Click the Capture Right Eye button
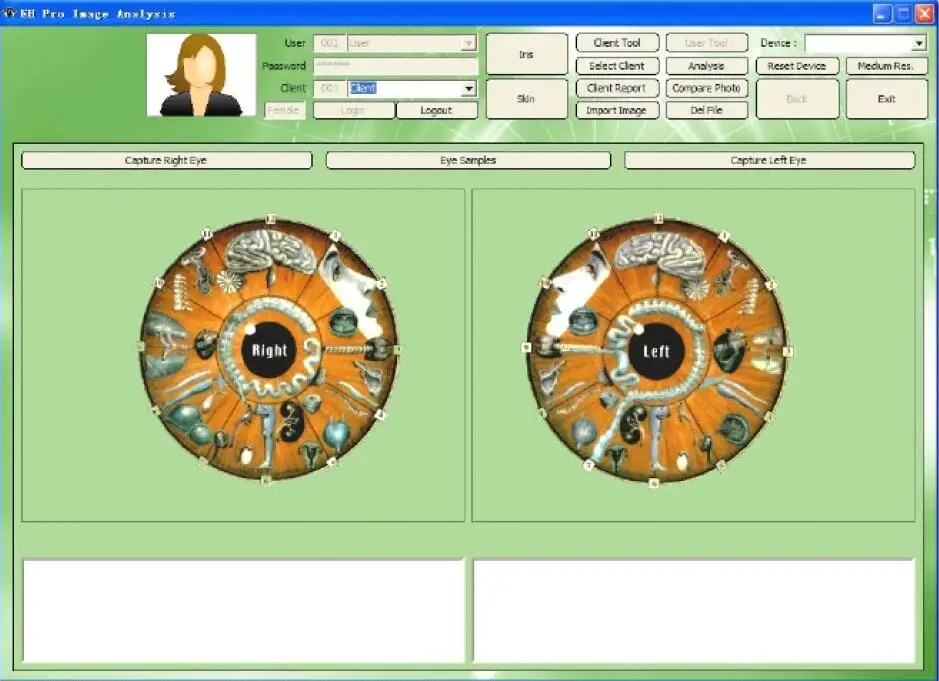Image resolution: width=939 pixels, height=681 pixels. pyautogui.click(x=166, y=160)
